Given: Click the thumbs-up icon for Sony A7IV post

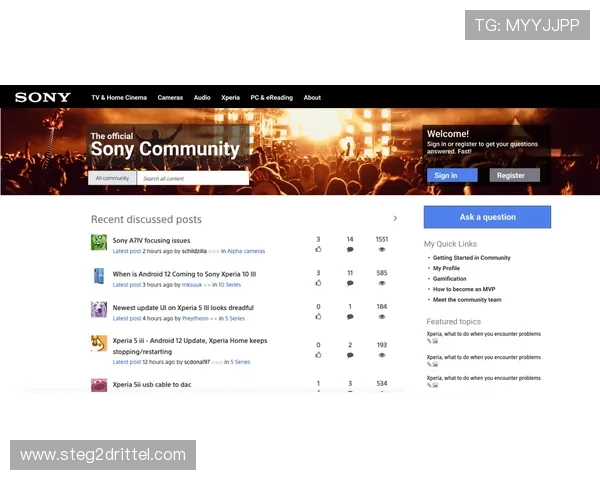Looking at the screenshot, I should (x=318, y=251).
